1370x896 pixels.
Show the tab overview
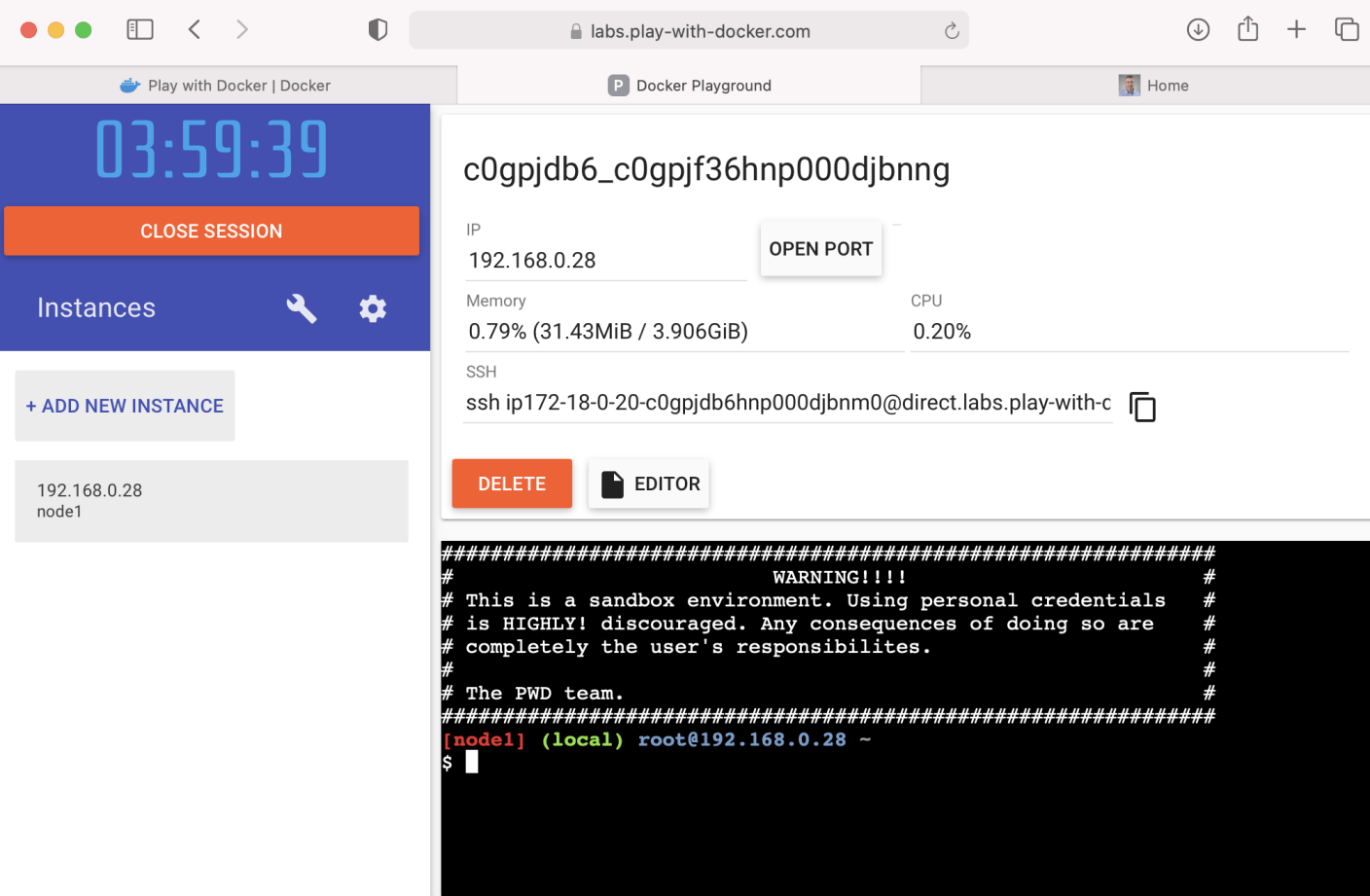[x=1347, y=30]
